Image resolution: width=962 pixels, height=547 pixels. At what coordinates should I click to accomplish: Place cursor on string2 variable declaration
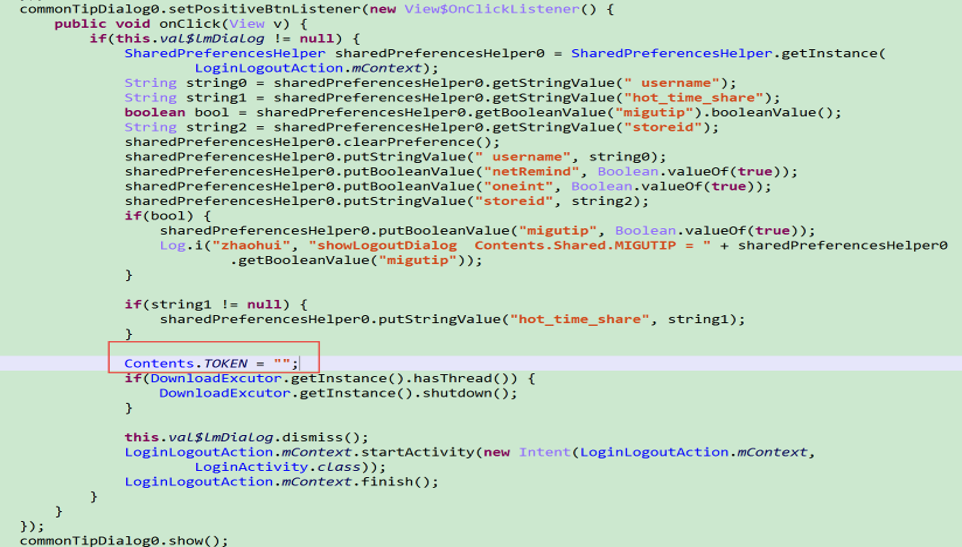[216, 127]
